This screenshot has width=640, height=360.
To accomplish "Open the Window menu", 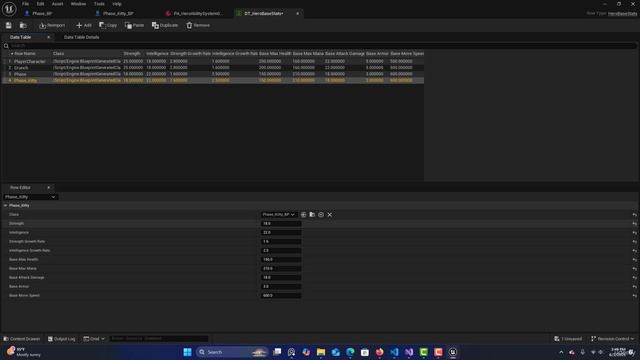I will [78, 4].
